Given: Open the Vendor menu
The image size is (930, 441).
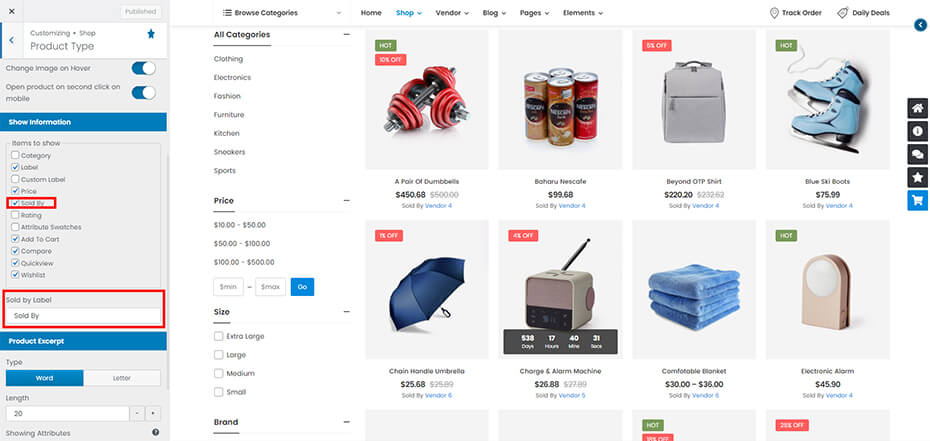Looking at the screenshot, I should pos(452,13).
